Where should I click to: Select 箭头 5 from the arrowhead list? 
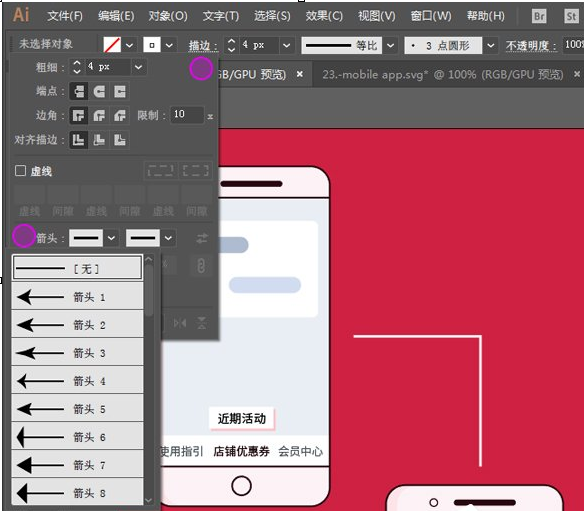[77, 409]
